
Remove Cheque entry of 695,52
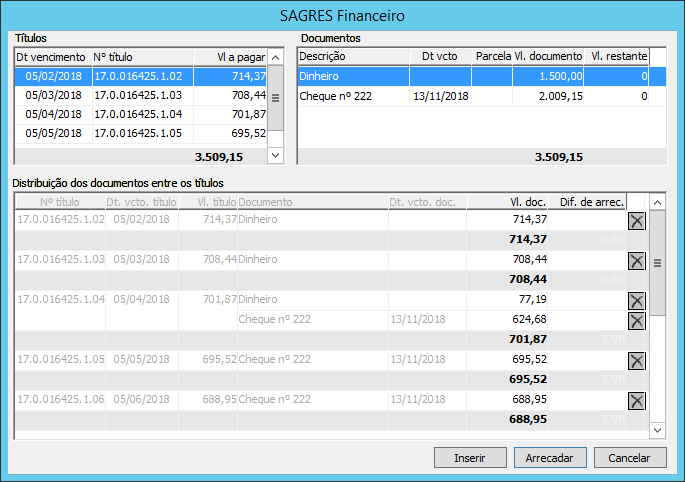tap(636, 360)
